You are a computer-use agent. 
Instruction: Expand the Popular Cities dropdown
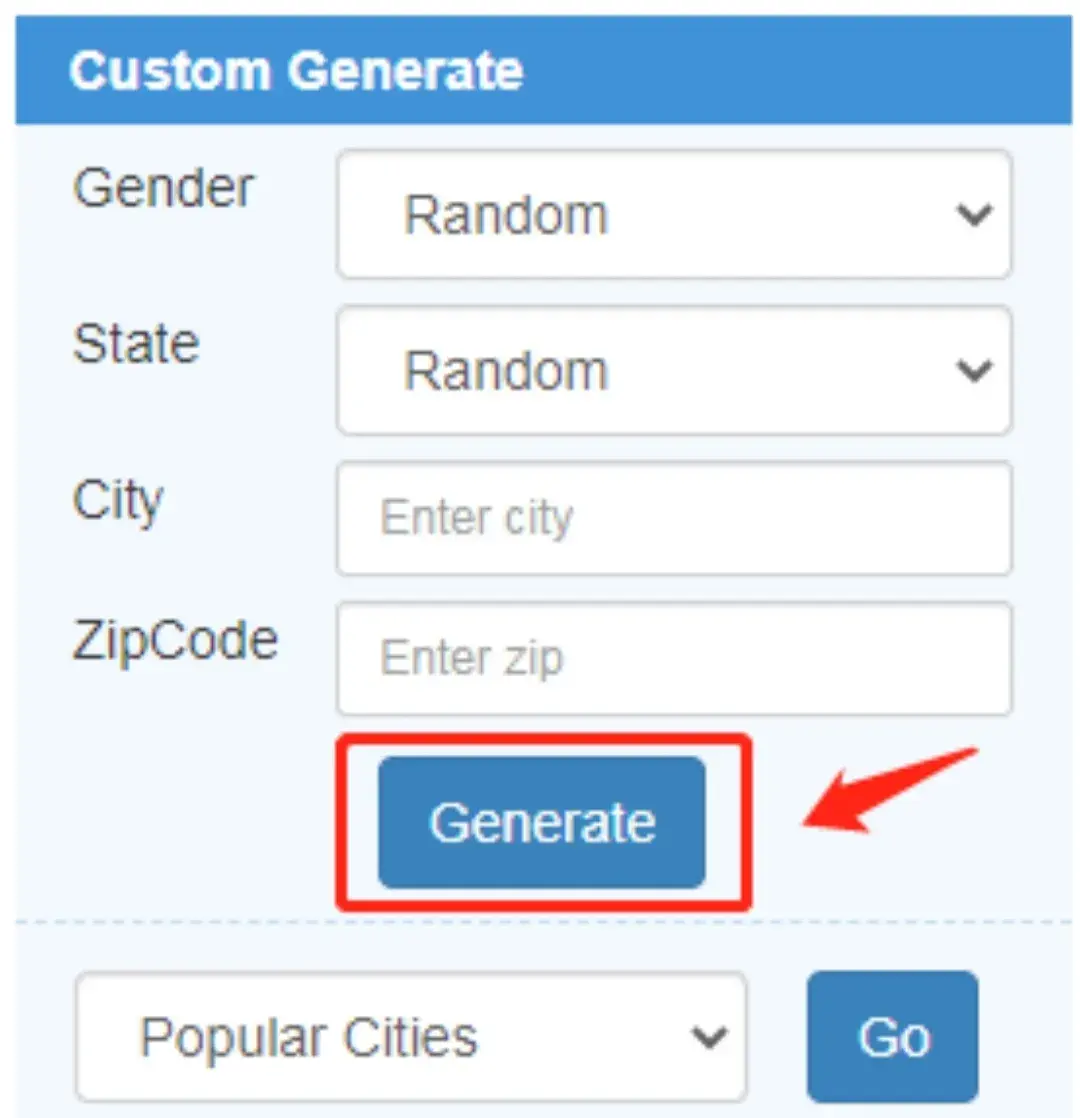pyautogui.click(x=411, y=1037)
